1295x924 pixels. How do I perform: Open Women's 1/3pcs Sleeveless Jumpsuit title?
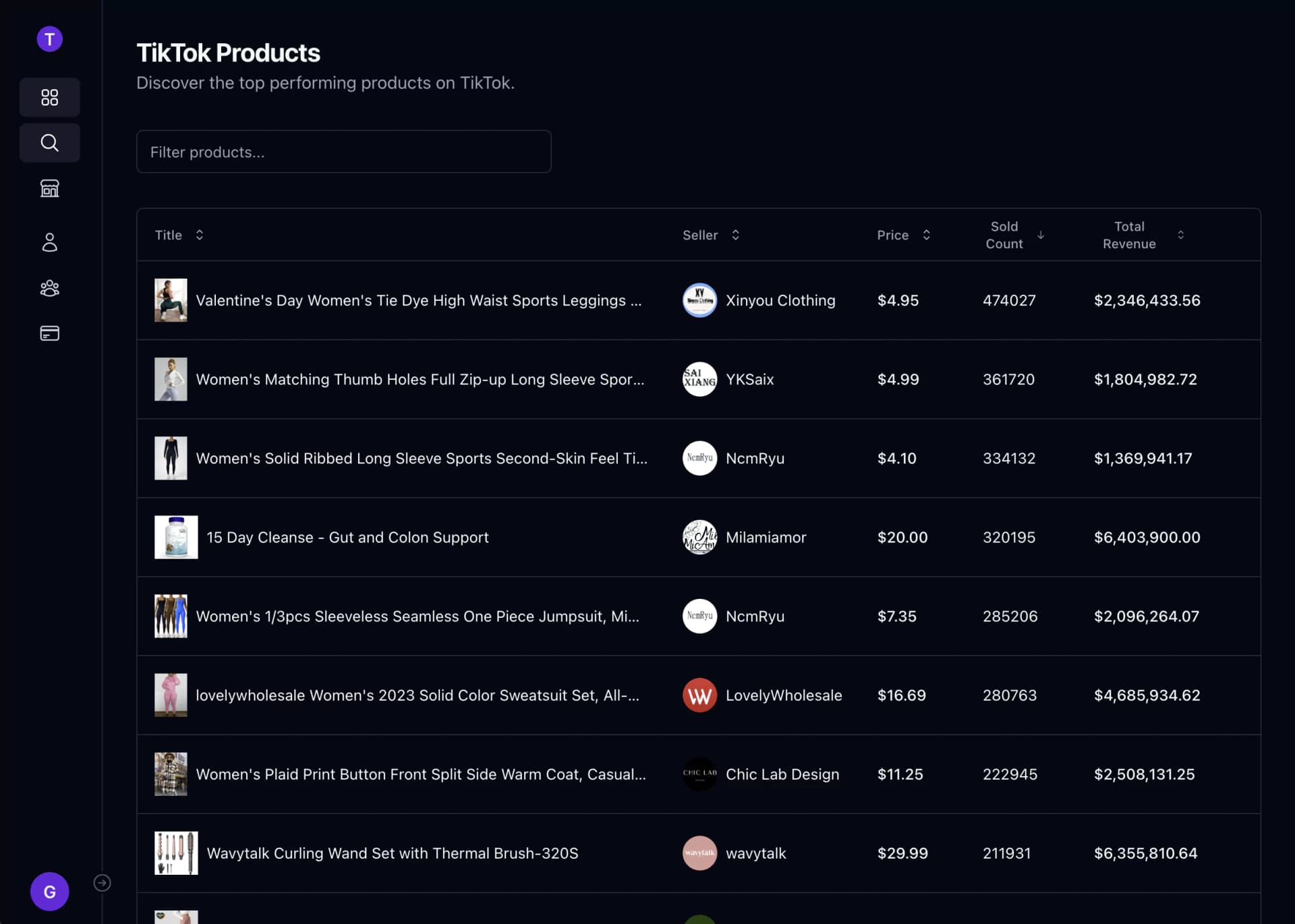[418, 616]
